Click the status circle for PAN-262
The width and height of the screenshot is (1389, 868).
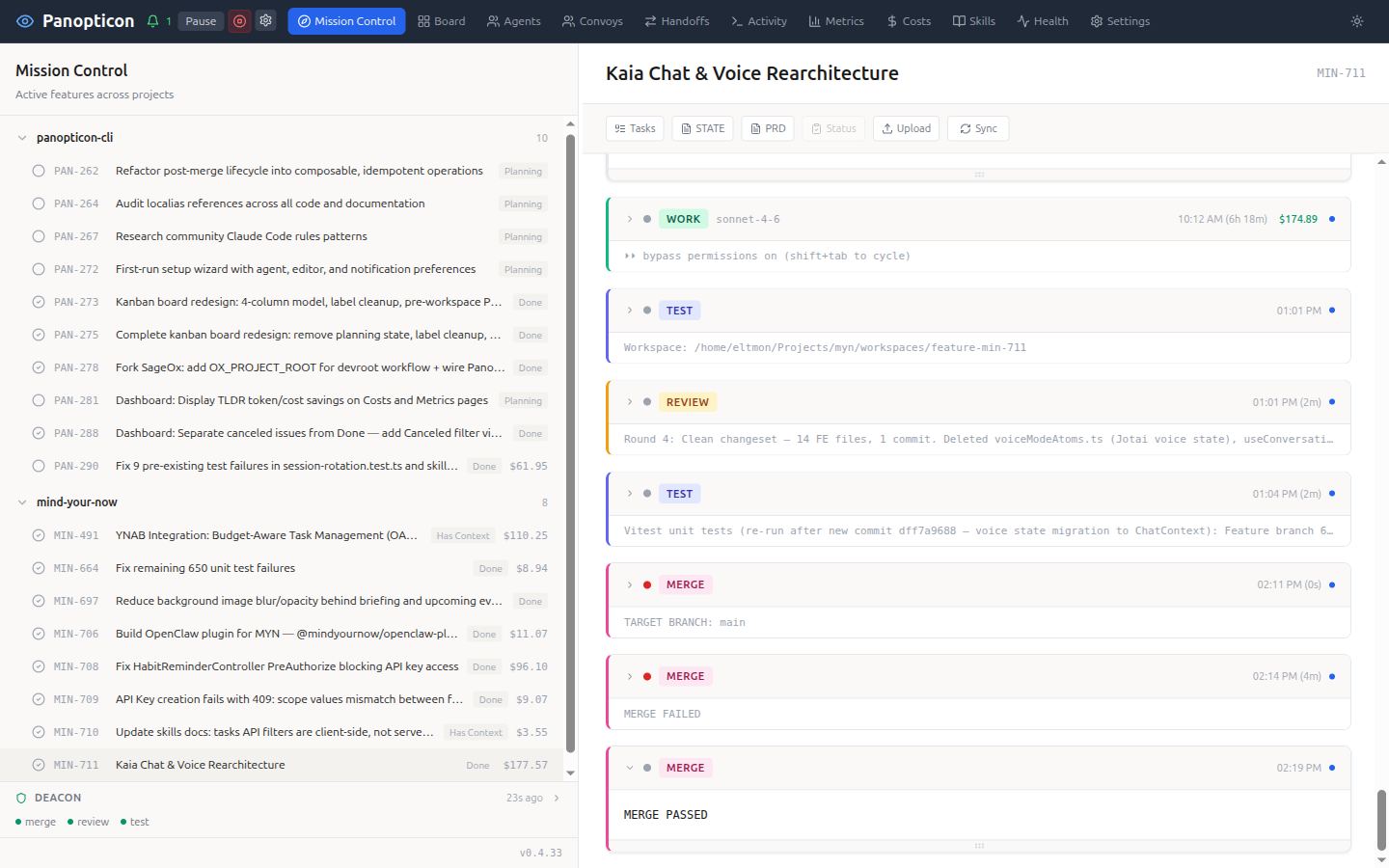pos(39,171)
